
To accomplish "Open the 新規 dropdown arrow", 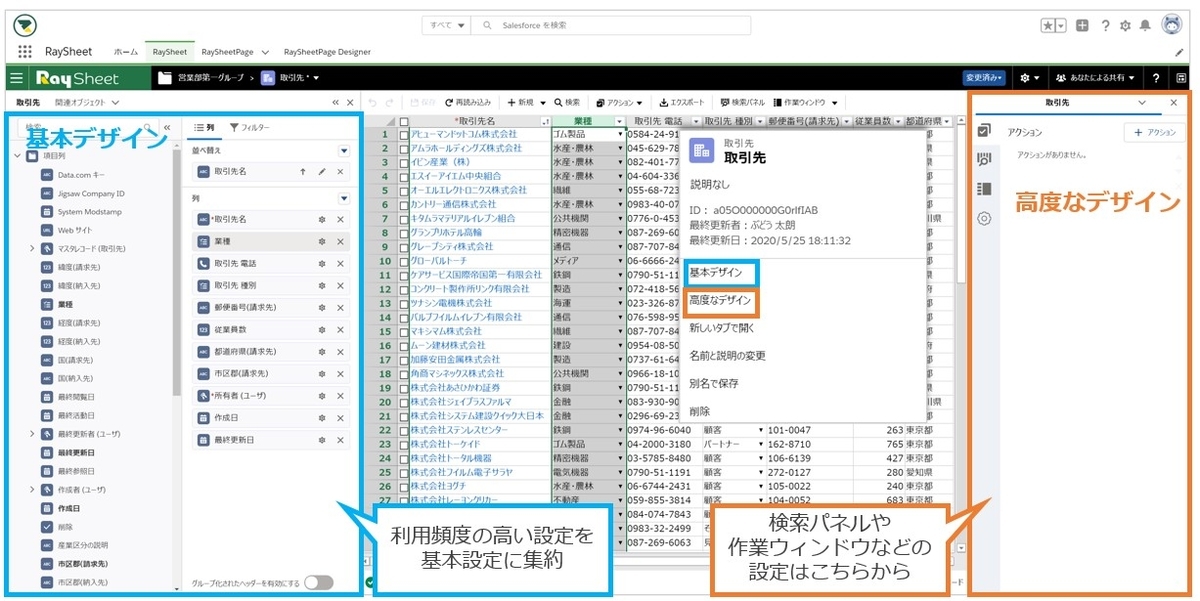I will click(x=542, y=102).
